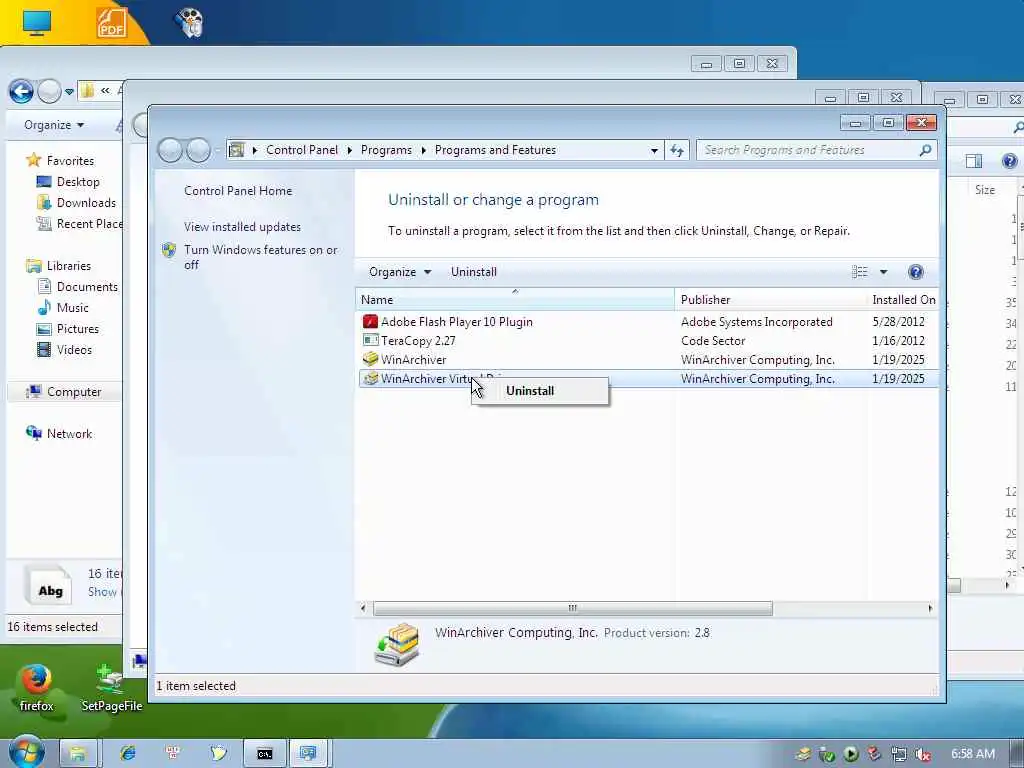Screen dimensions: 1024x768
Task: Open Favorites in Explorer sidebar
Action: tap(70, 161)
